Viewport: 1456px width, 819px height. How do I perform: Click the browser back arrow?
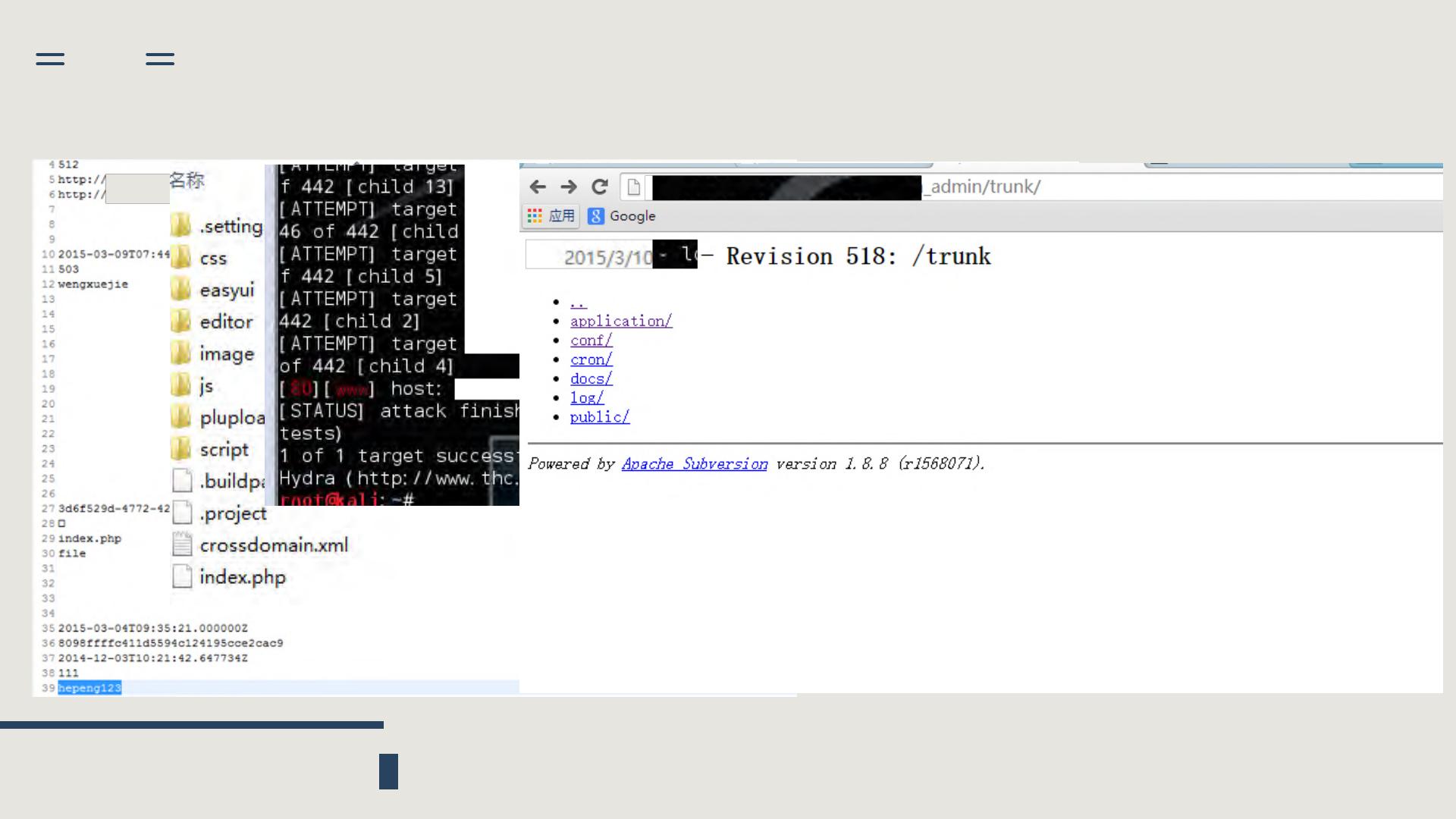click(x=538, y=187)
